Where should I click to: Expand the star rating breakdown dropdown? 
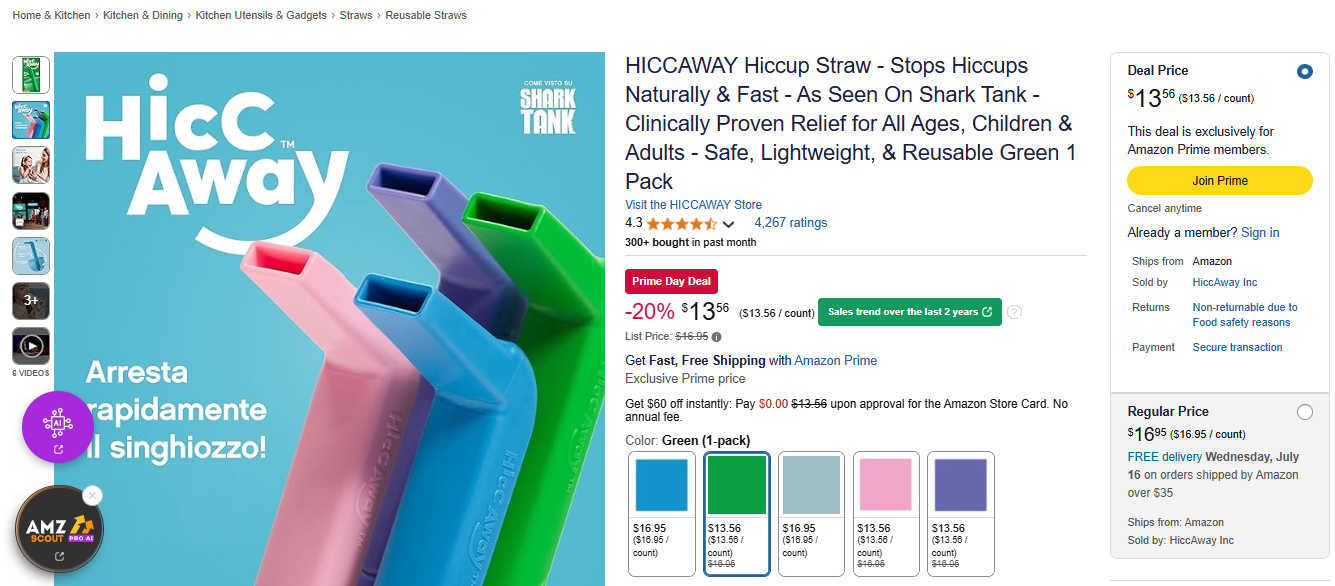(729, 224)
